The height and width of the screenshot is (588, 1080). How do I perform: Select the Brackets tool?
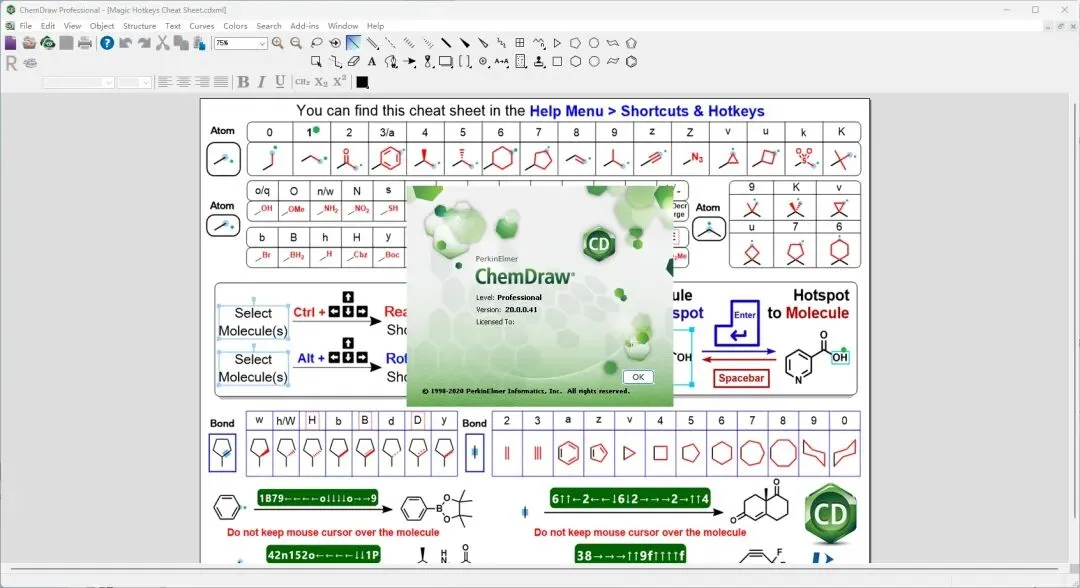(465, 61)
